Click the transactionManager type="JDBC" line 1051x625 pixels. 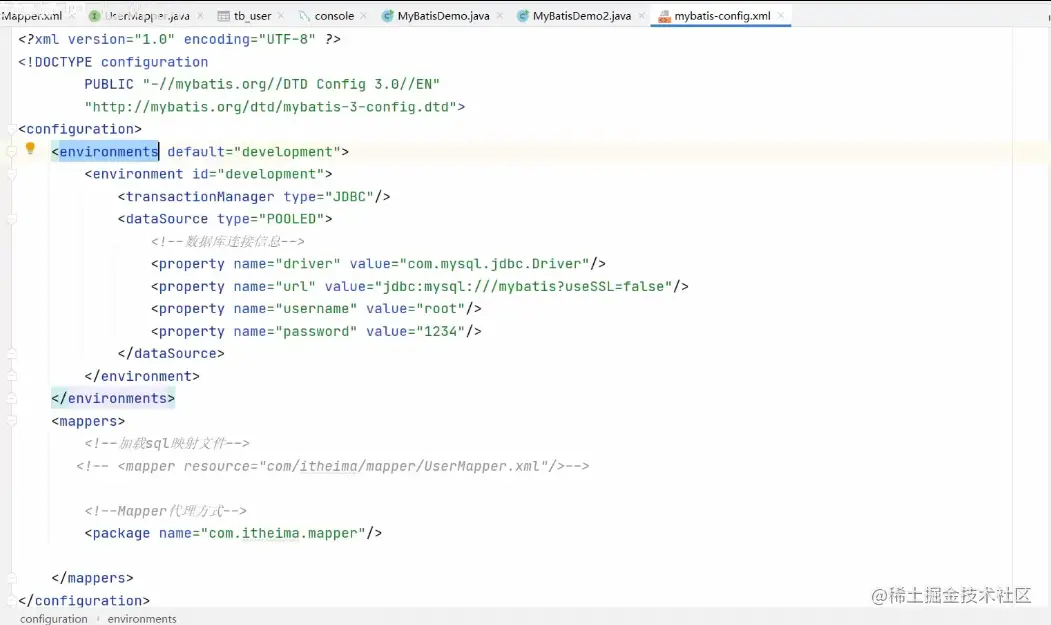[254, 196]
